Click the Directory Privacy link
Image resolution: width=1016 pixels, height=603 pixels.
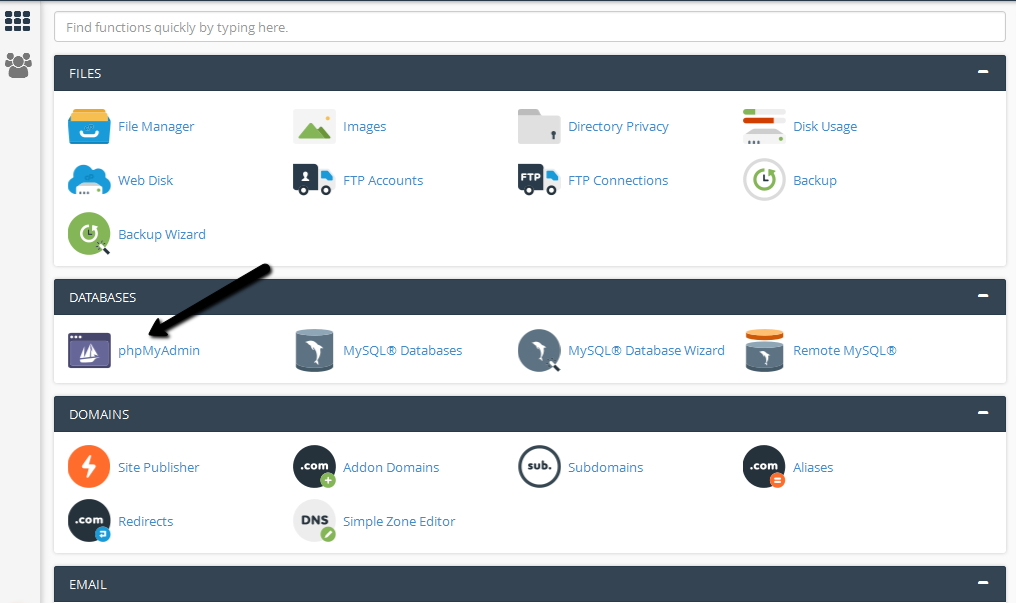[618, 127]
